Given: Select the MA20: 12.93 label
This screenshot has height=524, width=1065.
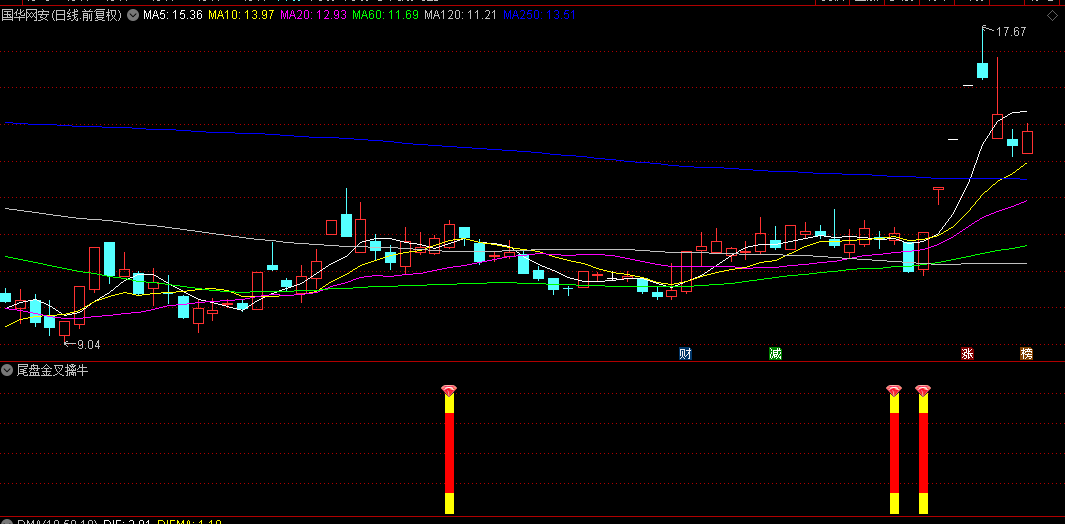Looking at the screenshot, I should coord(312,15).
